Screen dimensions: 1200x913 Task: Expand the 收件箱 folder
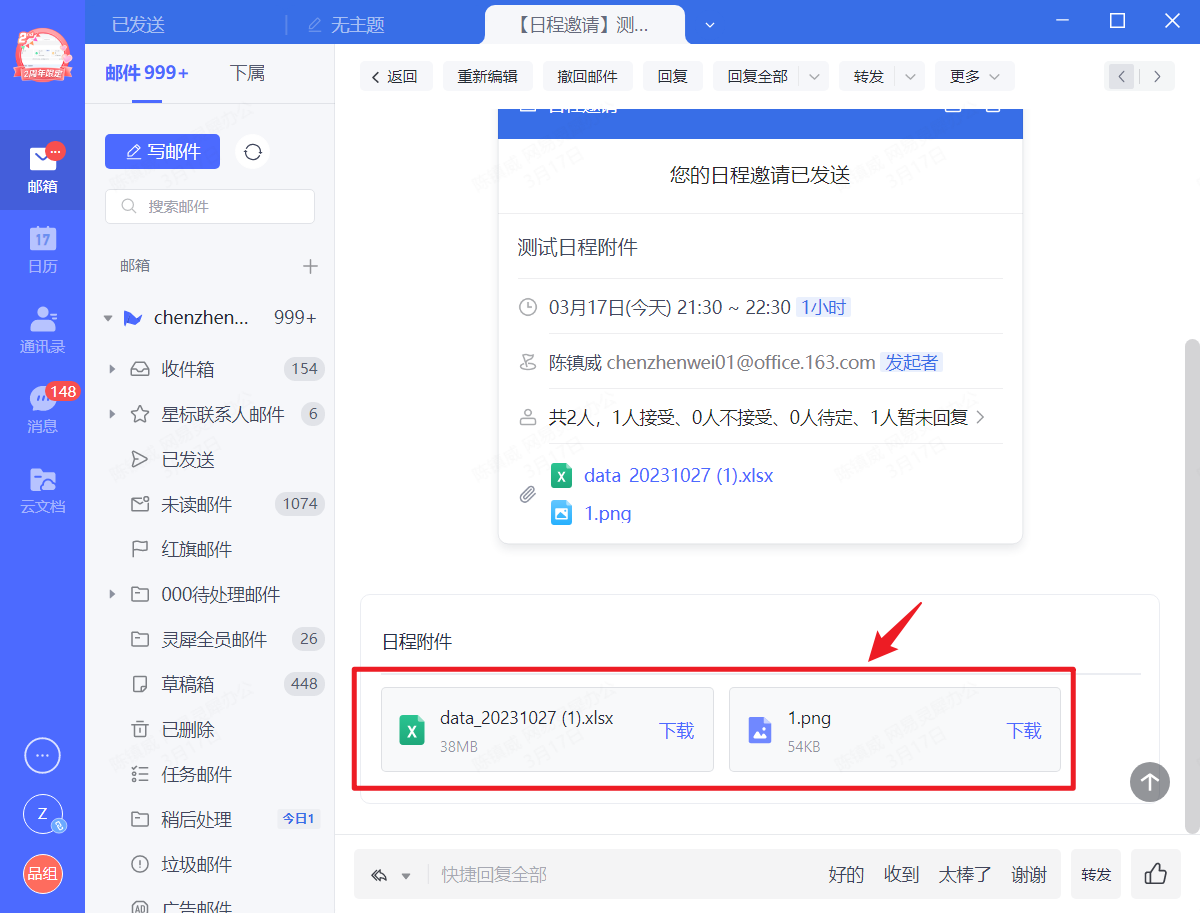(112, 369)
